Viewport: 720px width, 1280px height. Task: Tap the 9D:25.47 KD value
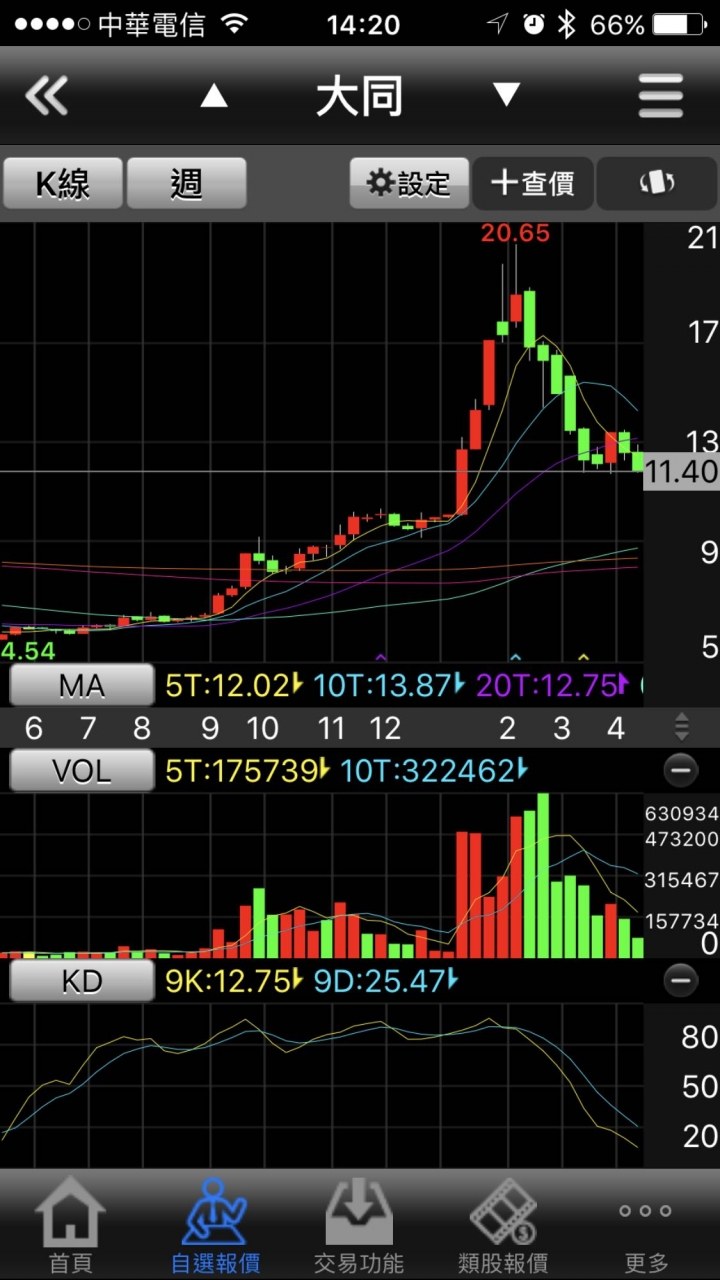[x=386, y=982]
